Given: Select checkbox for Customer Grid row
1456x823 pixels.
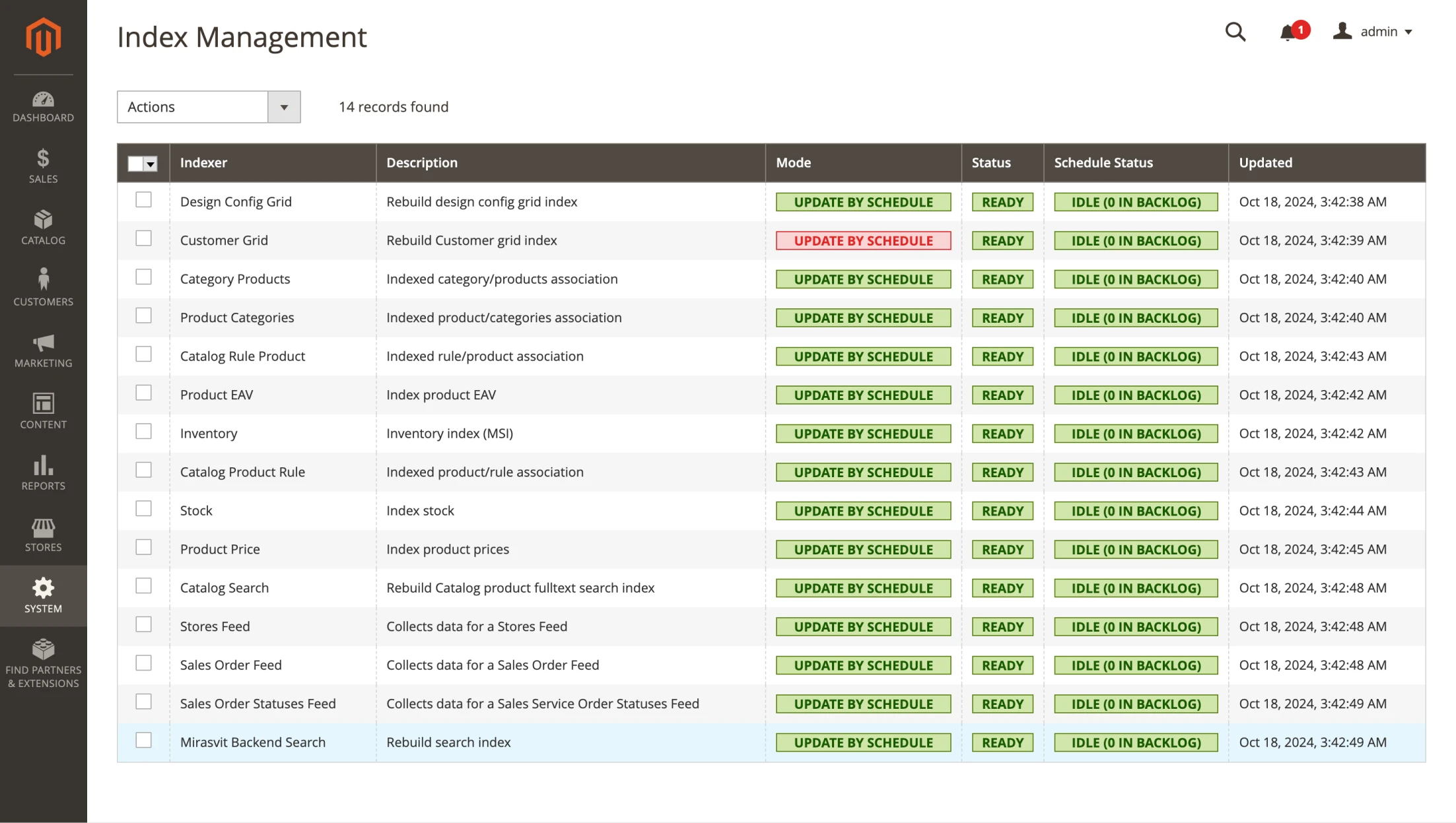Looking at the screenshot, I should 143,239.
